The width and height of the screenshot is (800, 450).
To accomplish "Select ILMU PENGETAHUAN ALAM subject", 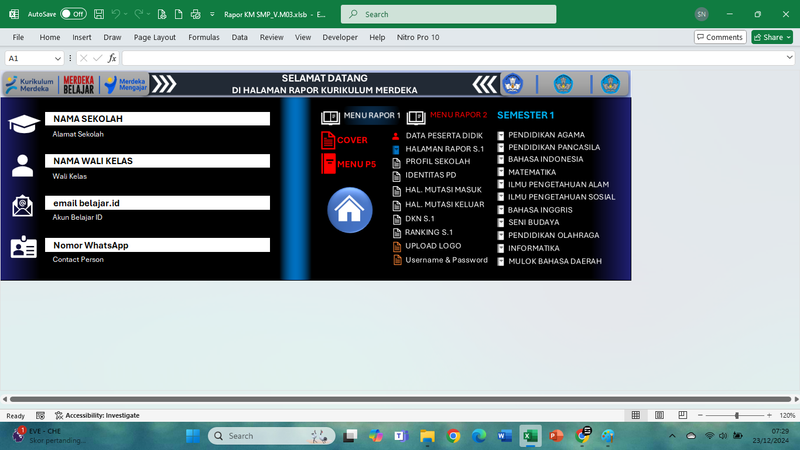I will pos(558,184).
